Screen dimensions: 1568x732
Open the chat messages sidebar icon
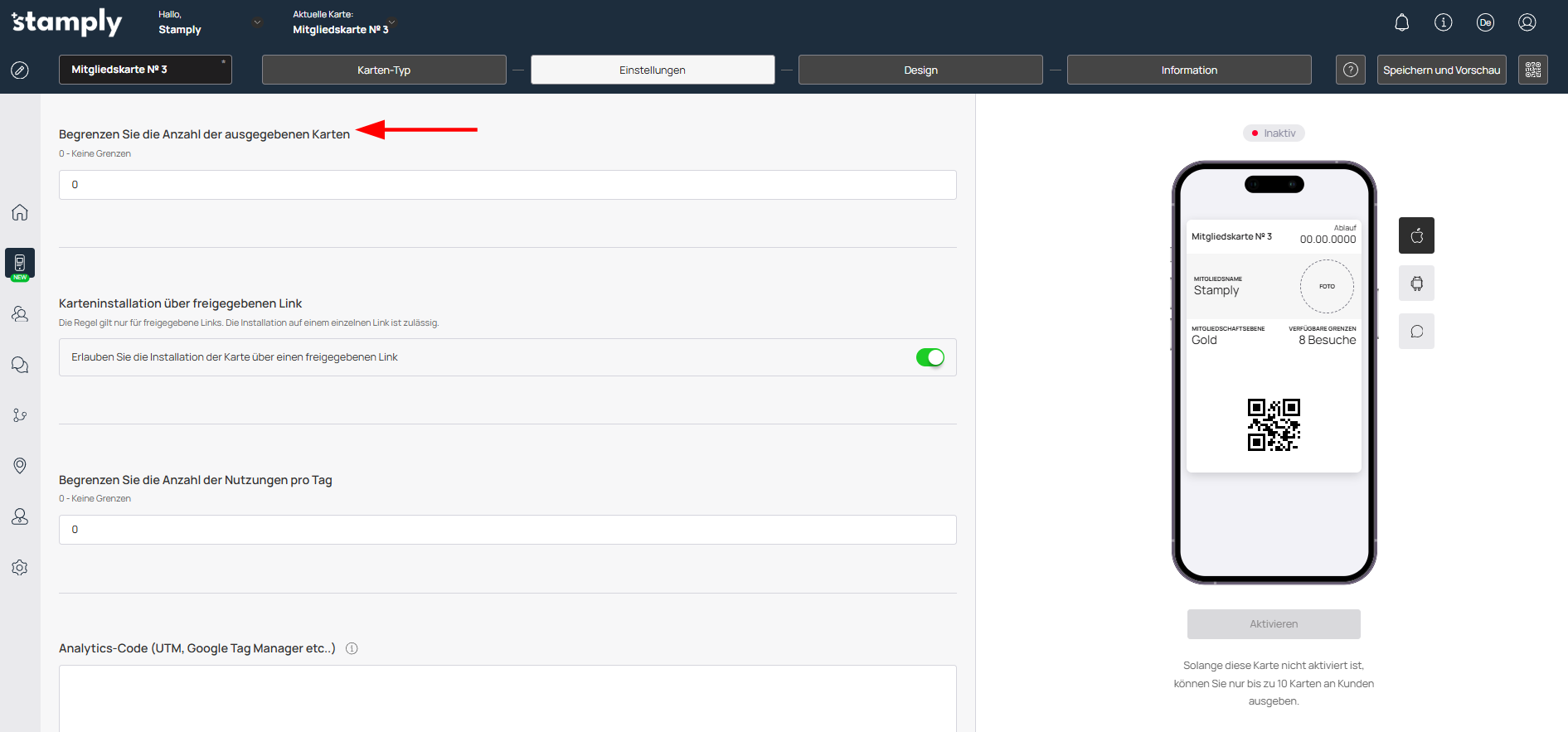click(20, 365)
